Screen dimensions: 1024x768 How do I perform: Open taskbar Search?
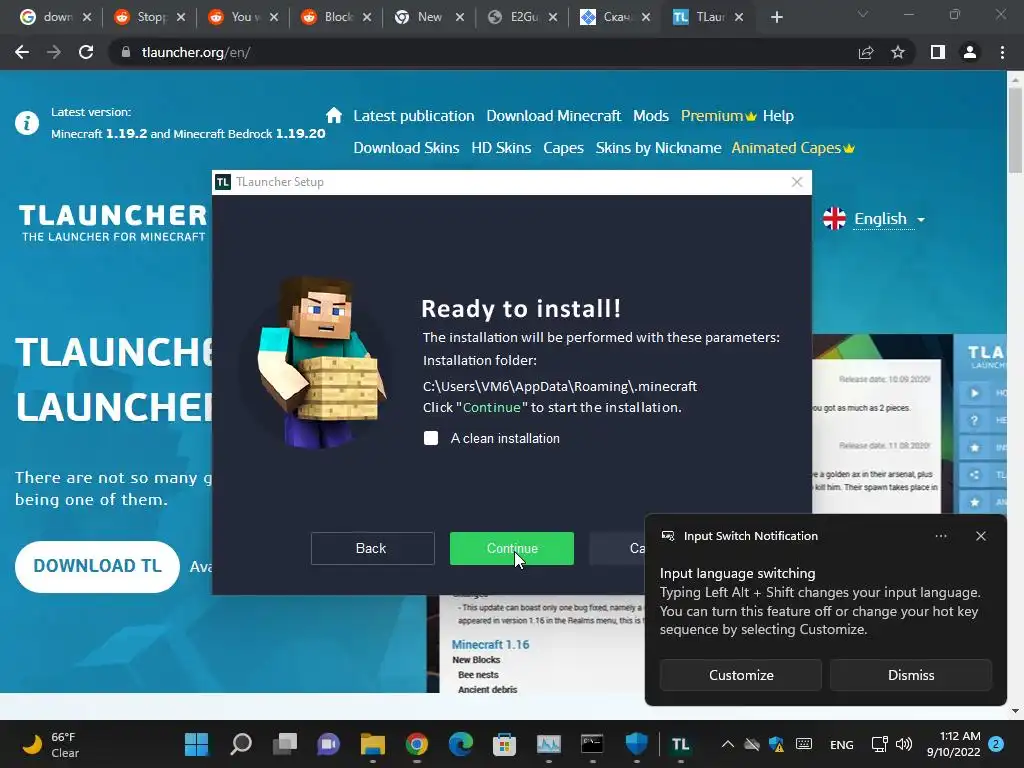click(241, 744)
